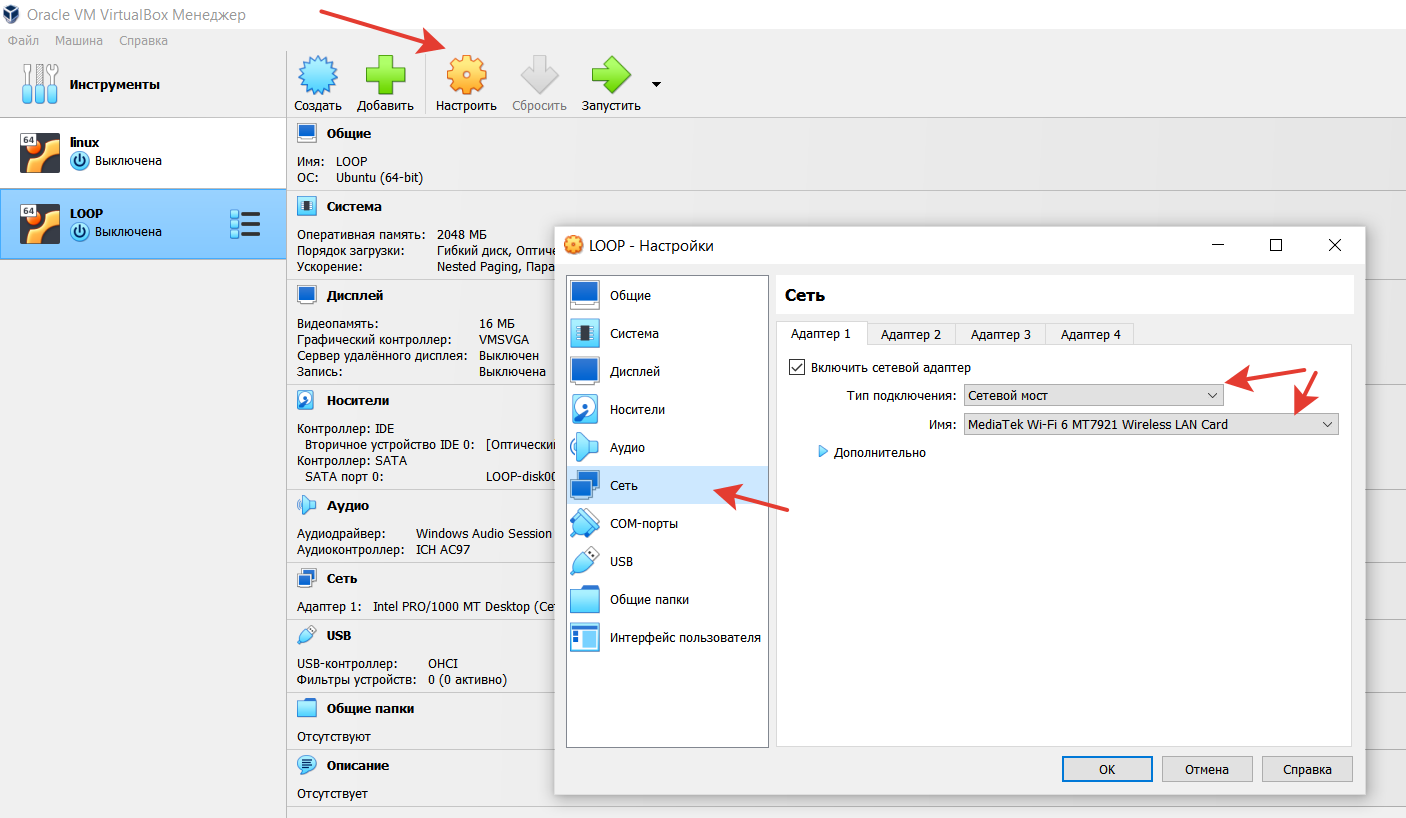Click Система section header in details
Image resolution: width=1406 pixels, height=818 pixels.
[354, 206]
